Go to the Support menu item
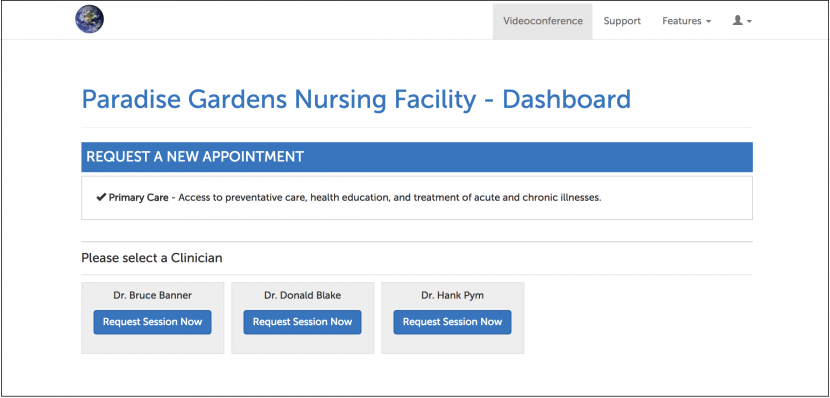Viewport: 830px width, 398px height. (622, 21)
